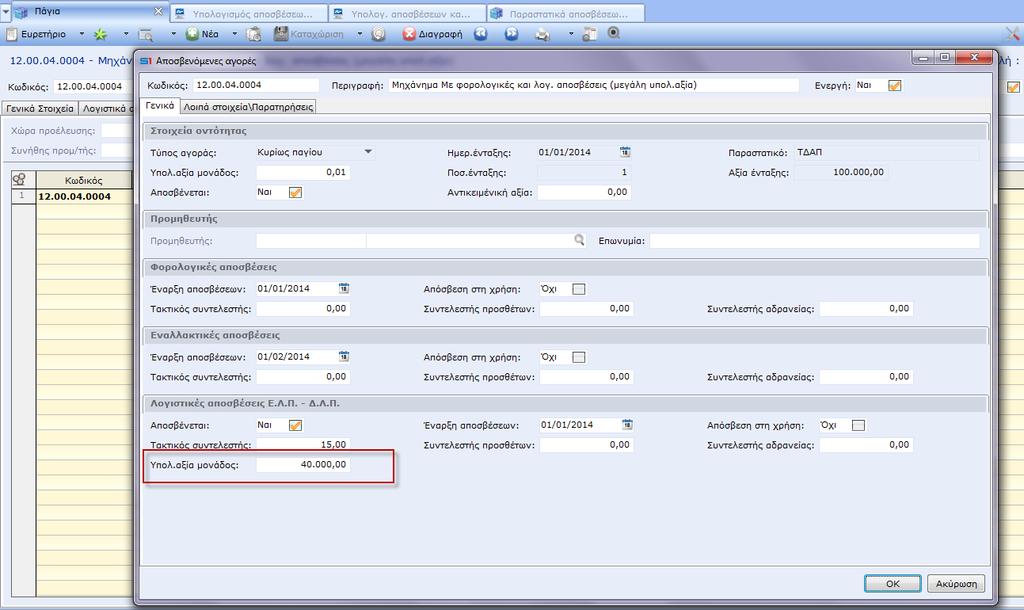This screenshot has width=1024, height=610.
Task: Click the round camera icon in toolbar
Action: [x=614, y=33]
